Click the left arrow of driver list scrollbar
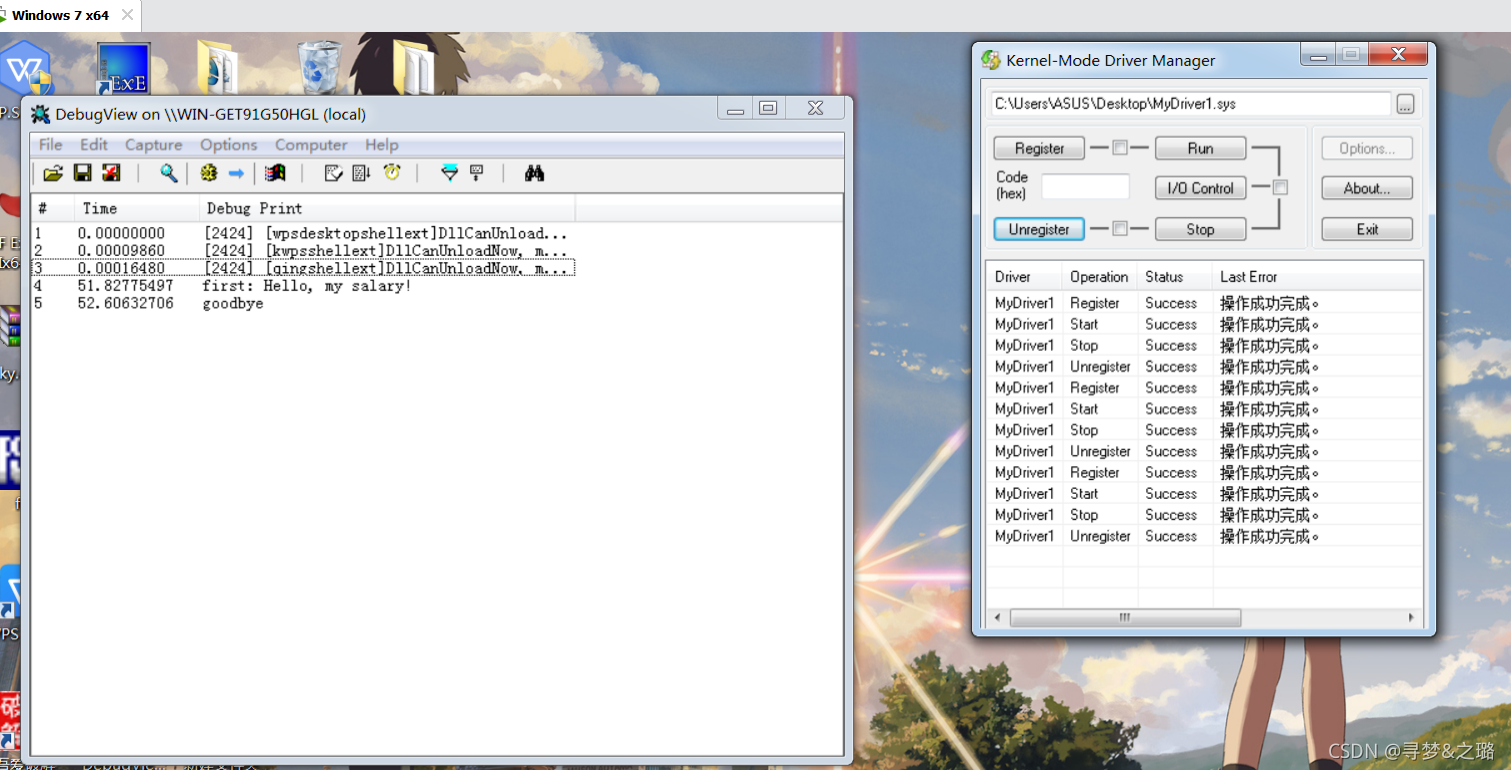Viewport: 1511px width, 770px height. tap(995, 617)
